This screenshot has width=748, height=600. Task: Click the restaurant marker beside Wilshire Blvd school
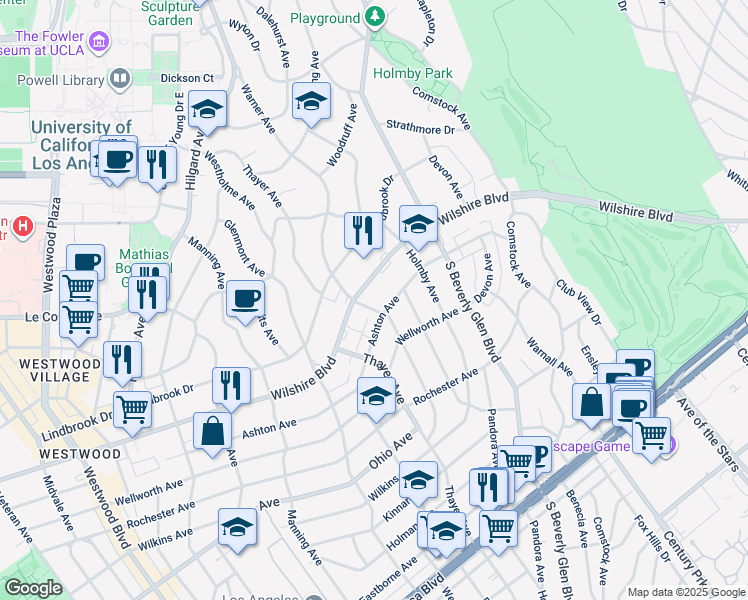(x=364, y=230)
